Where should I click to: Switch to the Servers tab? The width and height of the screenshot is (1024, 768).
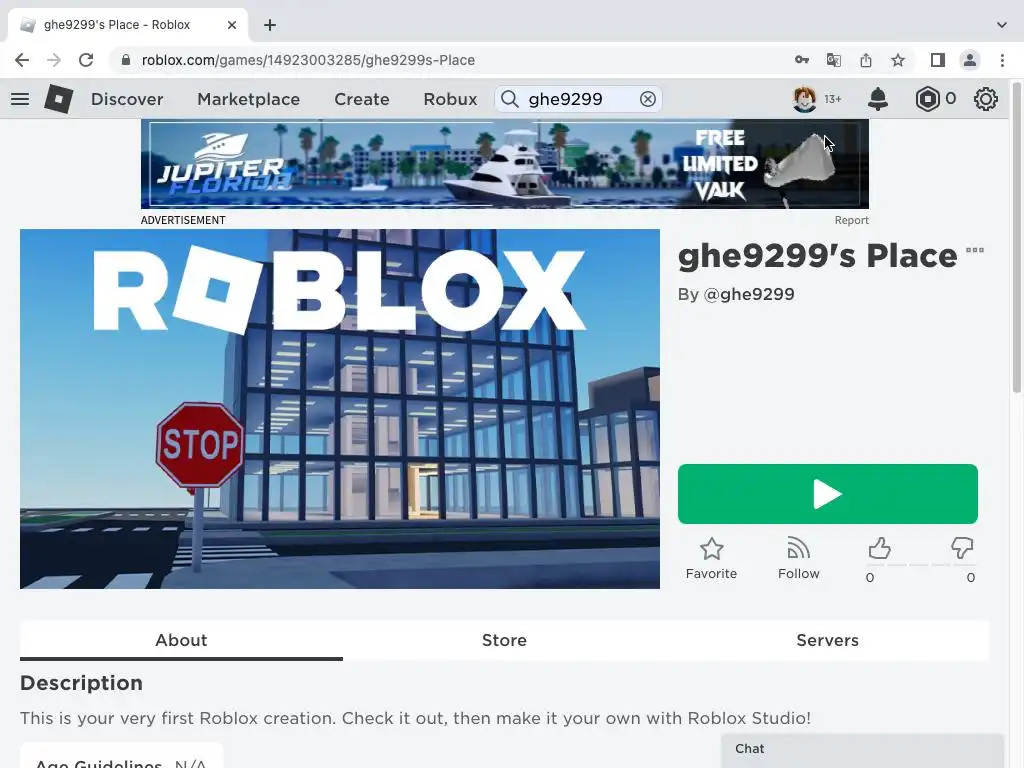coord(827,640)
